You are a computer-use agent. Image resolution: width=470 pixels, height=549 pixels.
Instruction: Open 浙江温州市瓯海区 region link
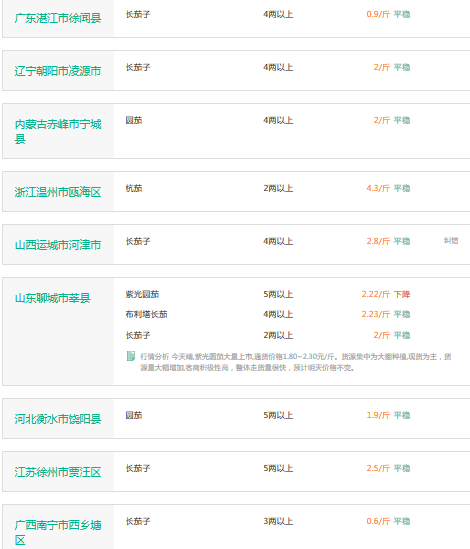(x=58, y=192)
